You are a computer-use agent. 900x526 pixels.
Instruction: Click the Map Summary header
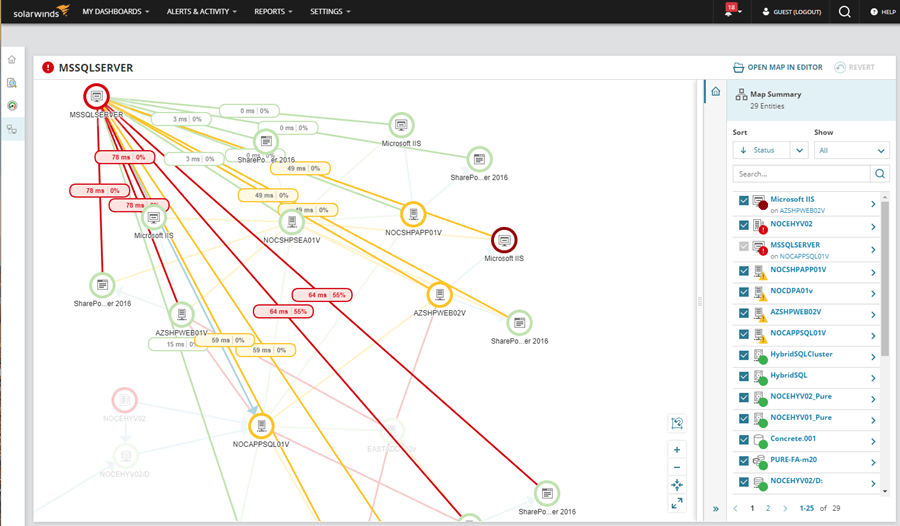point(811,100)
